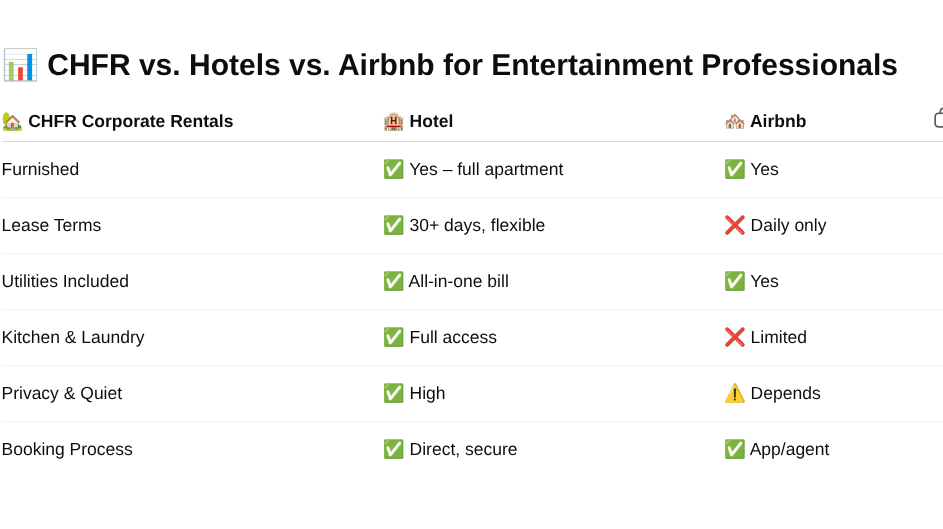Click the Privacy & Quiet row label

(x=62, y=393)
